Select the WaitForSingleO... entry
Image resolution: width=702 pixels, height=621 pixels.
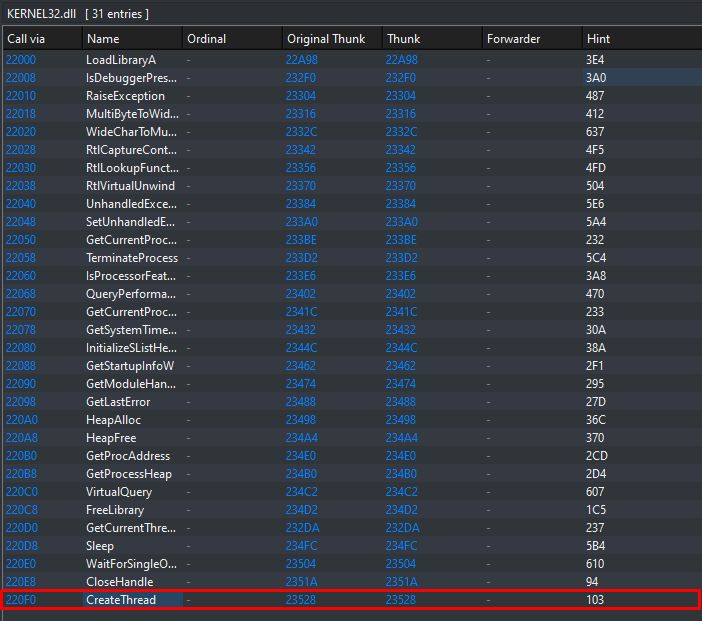point(131,564)
